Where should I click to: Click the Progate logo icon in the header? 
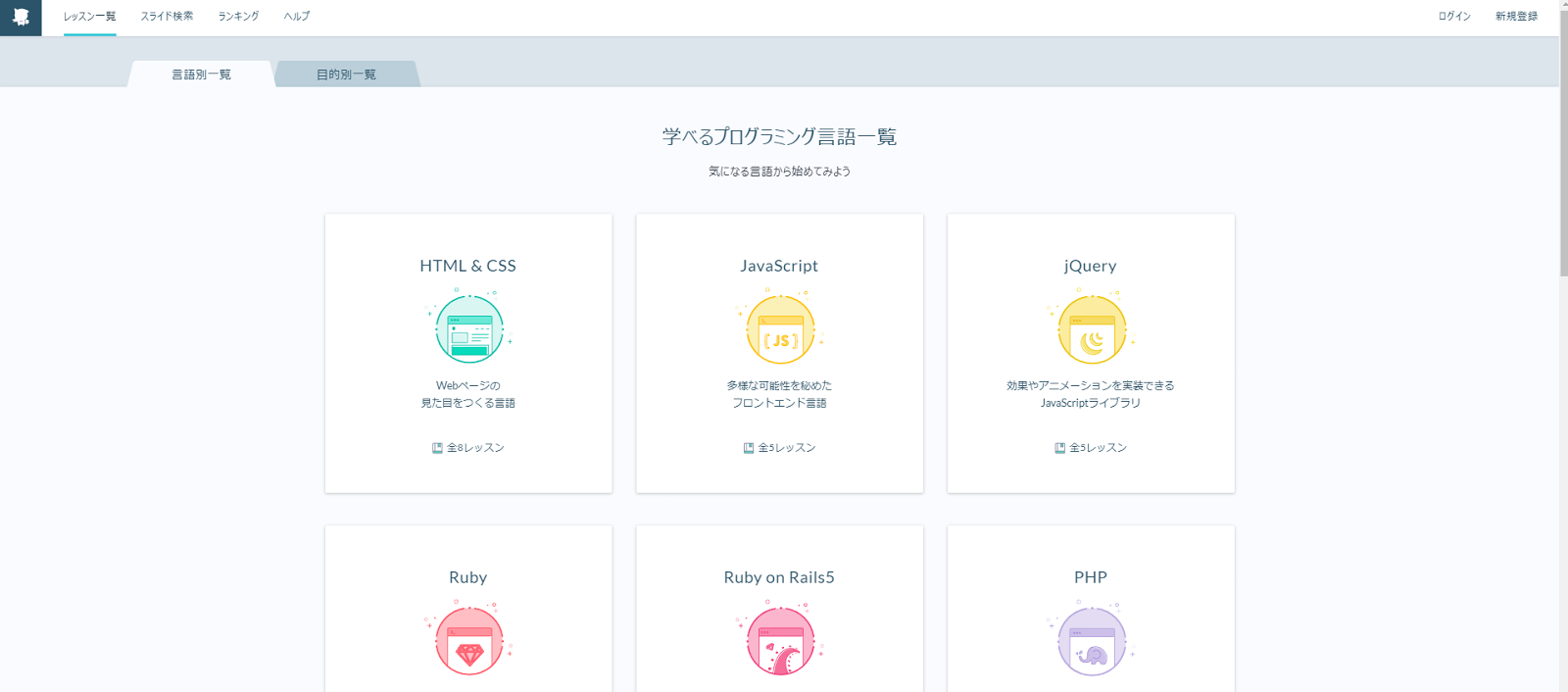pyautogui.click(x=21, y=17)
